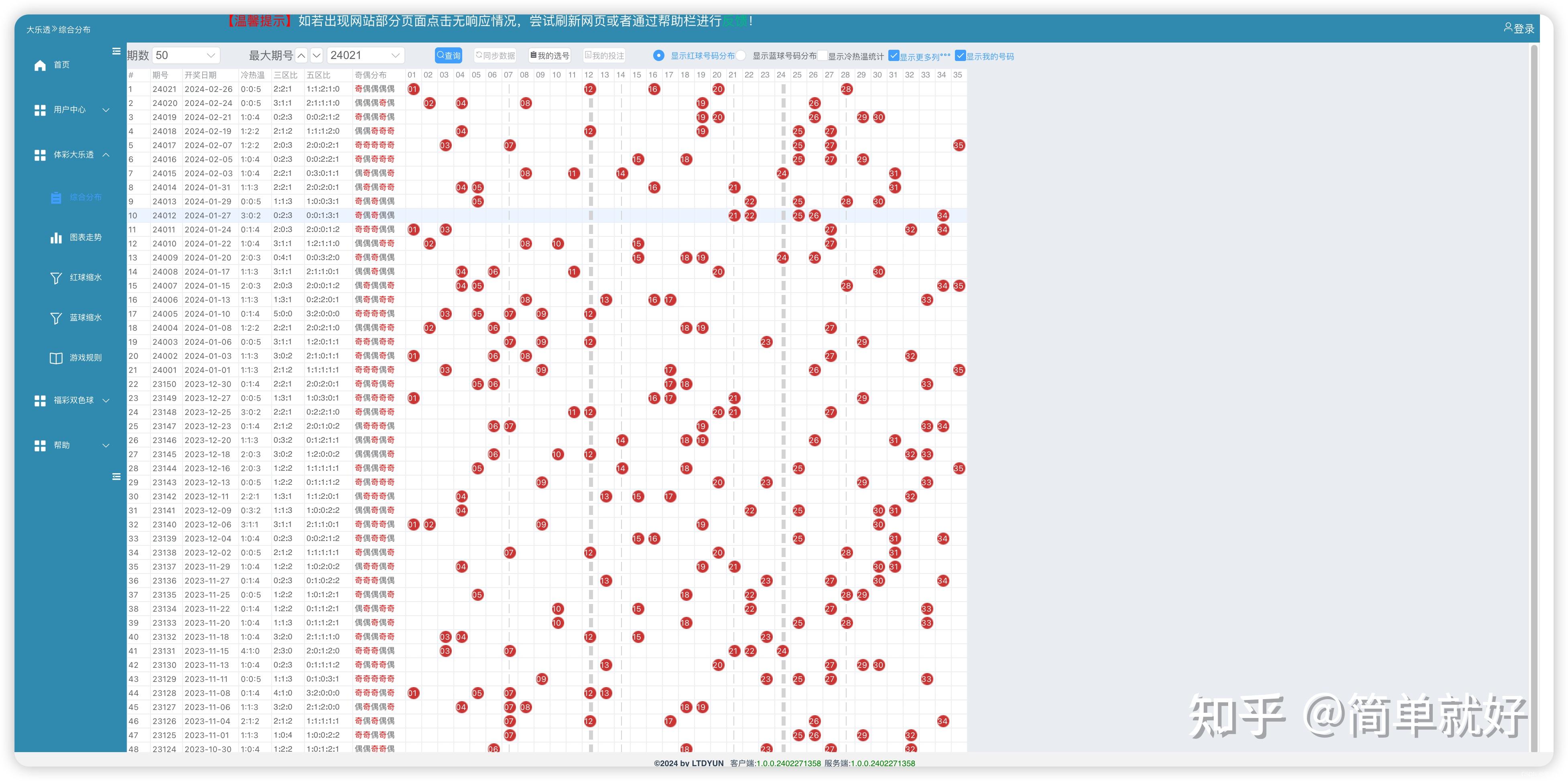Enable 显示冷热温统计 checkbox

point(823,56)
